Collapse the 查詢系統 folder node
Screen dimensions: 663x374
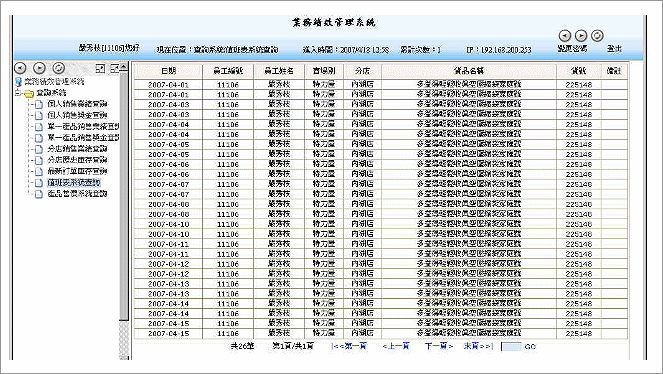pyautogui.click(x=18, y=93)
